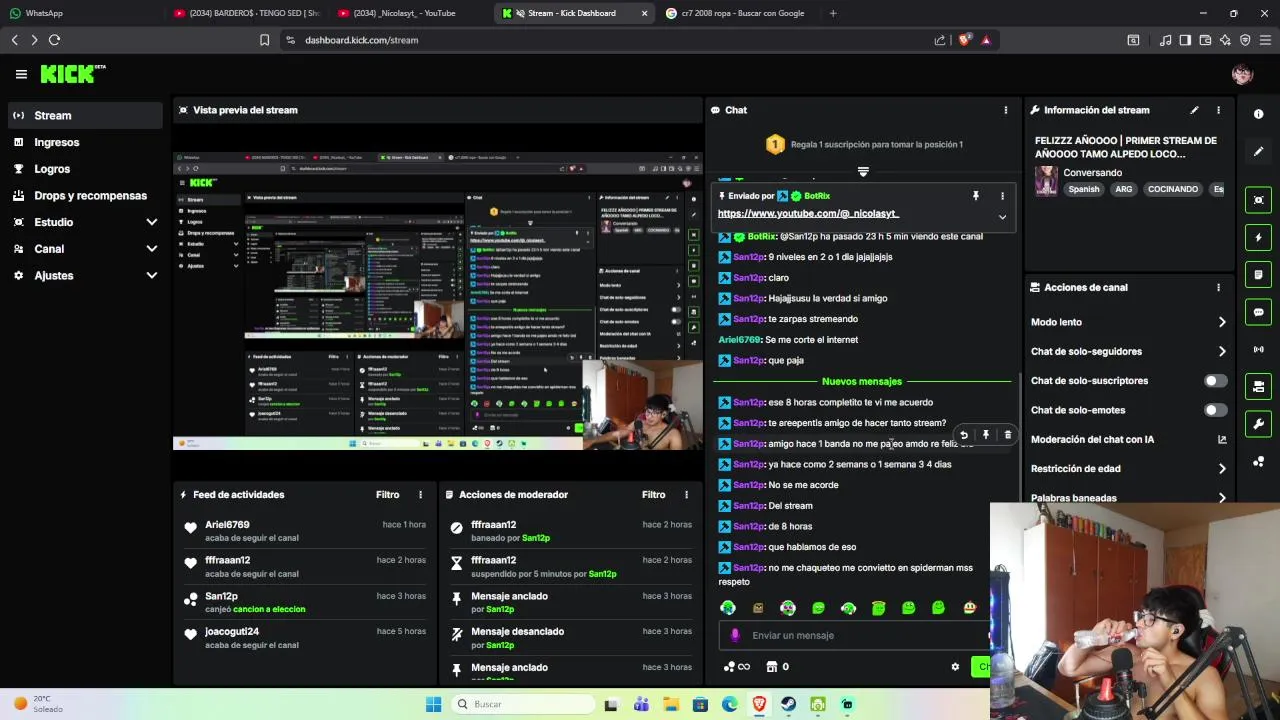Viewport: 1280px width, 720px height.
Task: Click the reply arrow on the hovered chat message
Action: [x=964, y=435]
